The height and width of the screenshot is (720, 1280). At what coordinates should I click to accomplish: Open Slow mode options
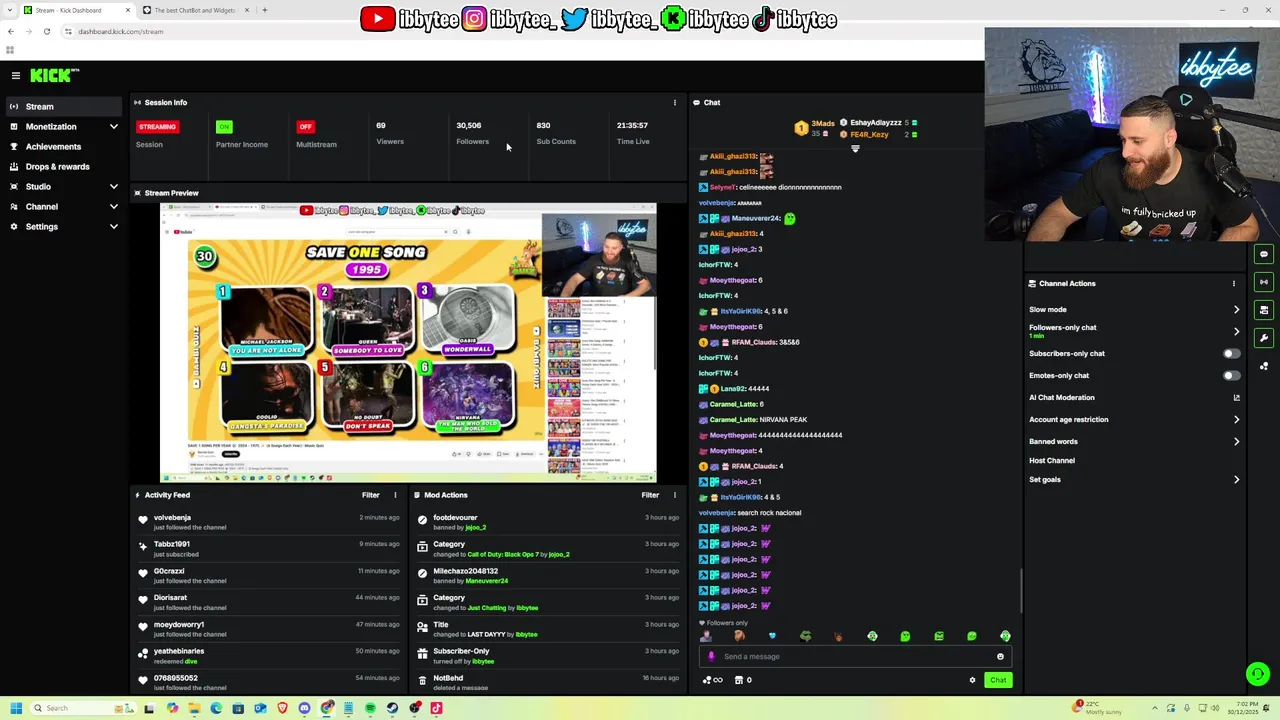click(1134, 310)
